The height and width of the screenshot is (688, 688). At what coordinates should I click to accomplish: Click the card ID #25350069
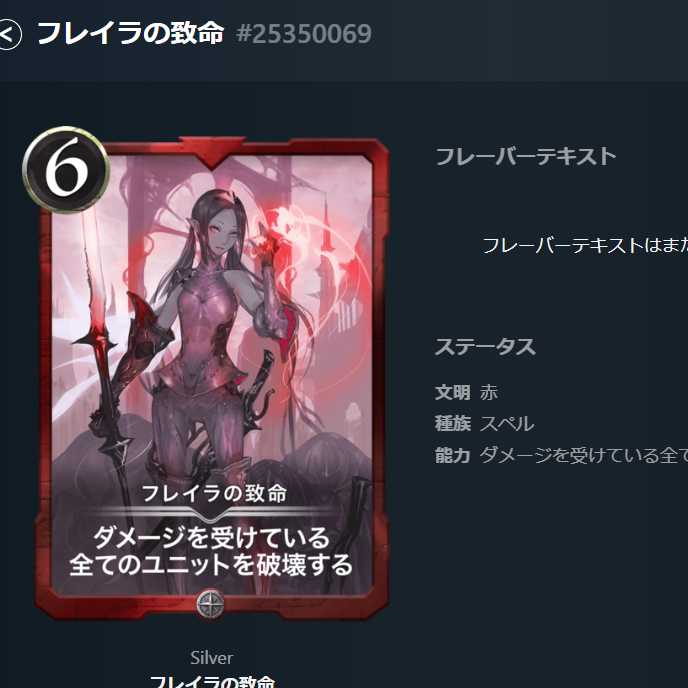[304, 34]
